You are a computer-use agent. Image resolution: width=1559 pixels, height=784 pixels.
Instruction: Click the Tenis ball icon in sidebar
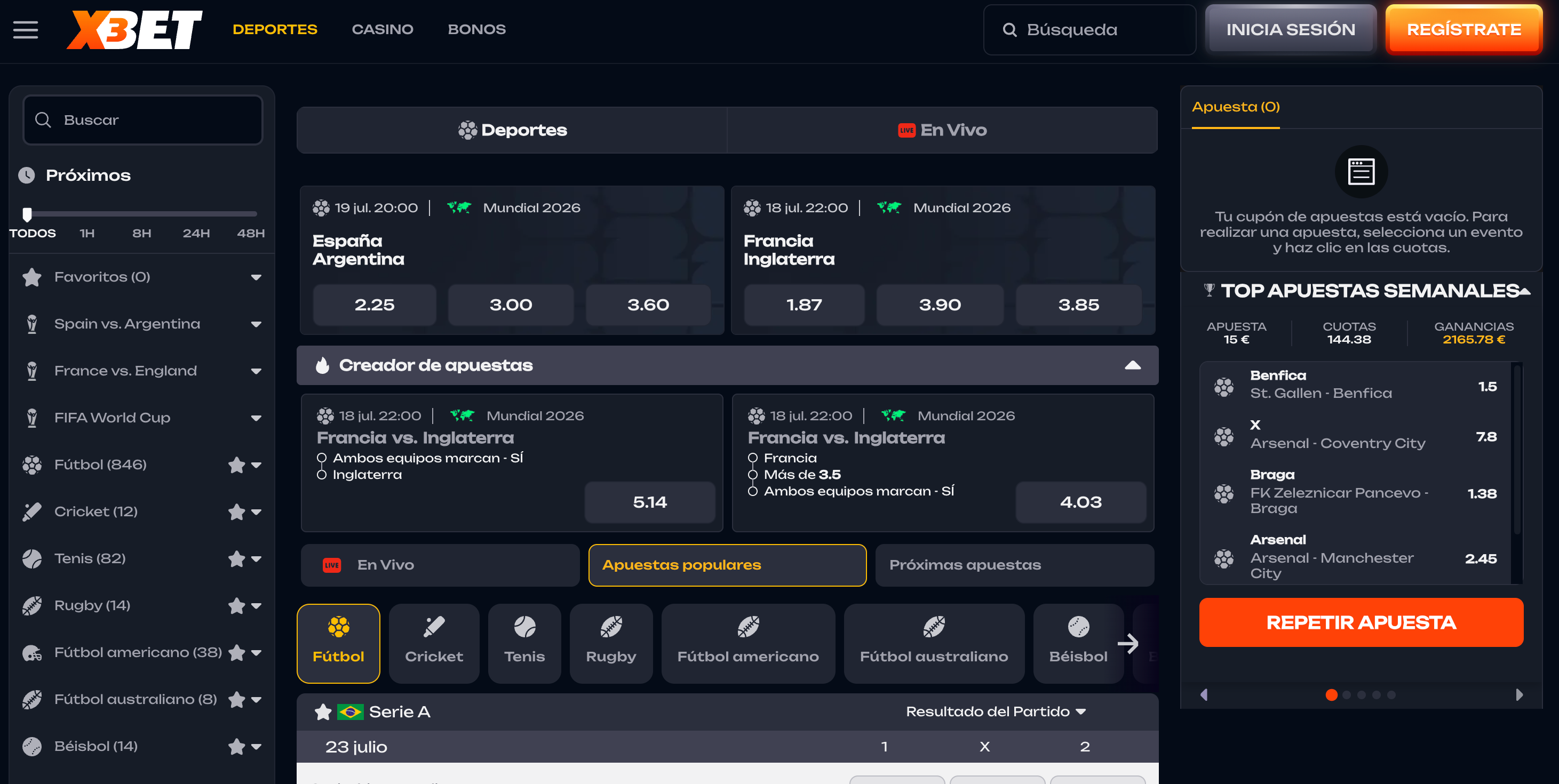(32, 558)
